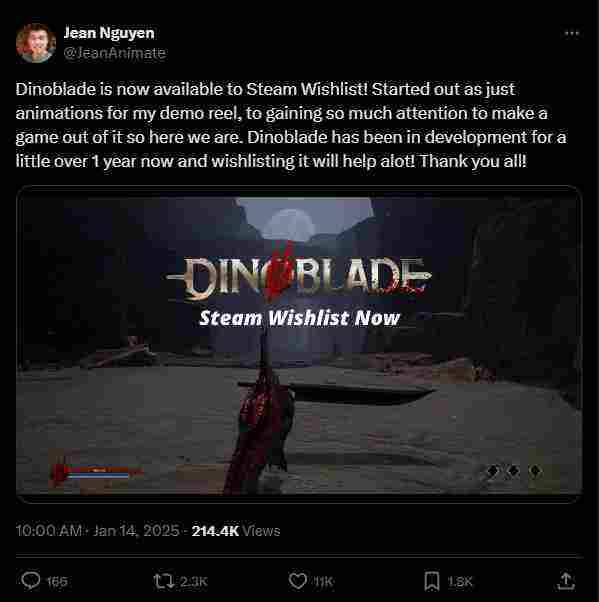The height and width of the screenshot is (602, 599).
Task: Play the Dinoblade gameplay video
Action: pos(299,344)
